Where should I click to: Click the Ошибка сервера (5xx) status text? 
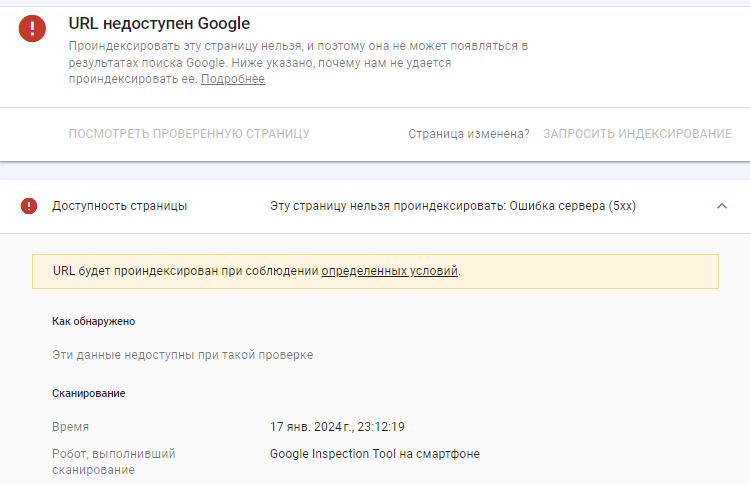(x=573, y=206)
